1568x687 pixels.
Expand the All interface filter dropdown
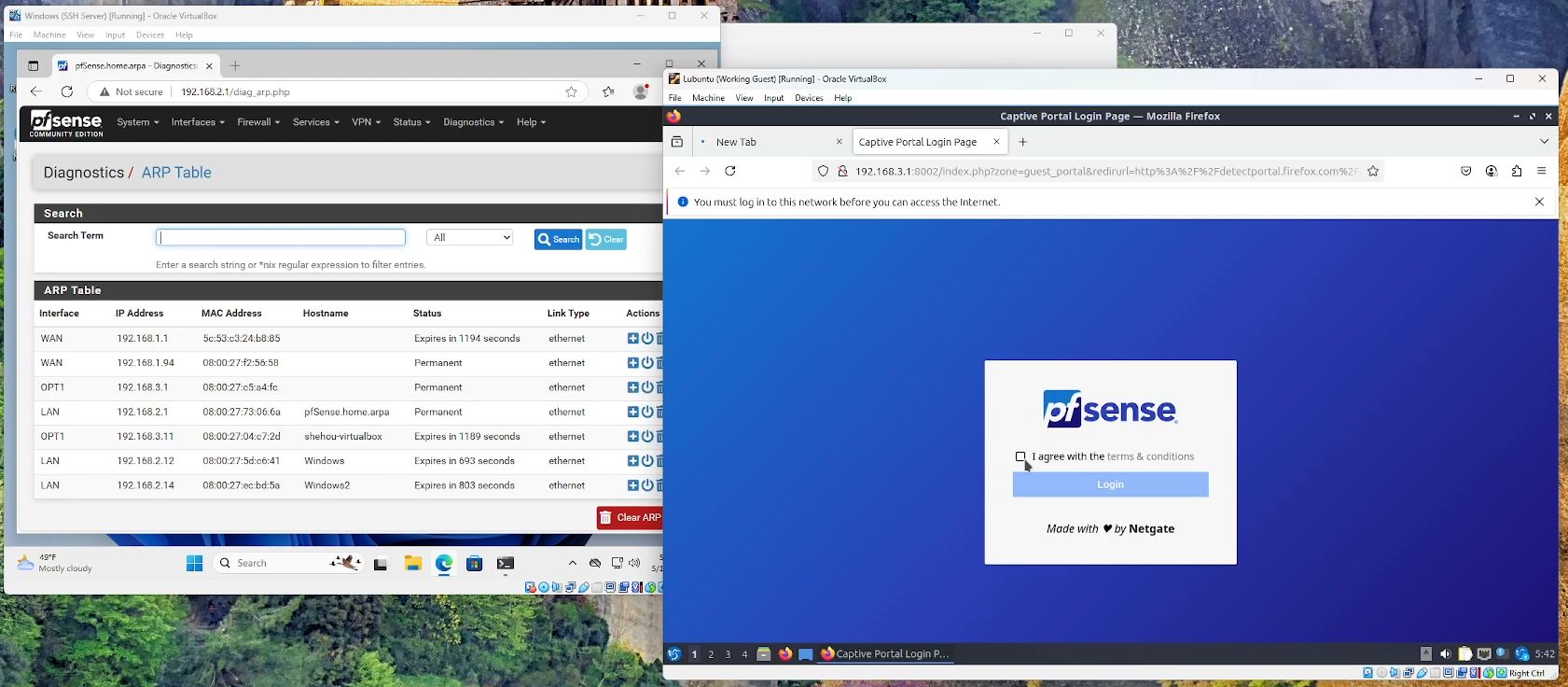(x=470, y=238)
